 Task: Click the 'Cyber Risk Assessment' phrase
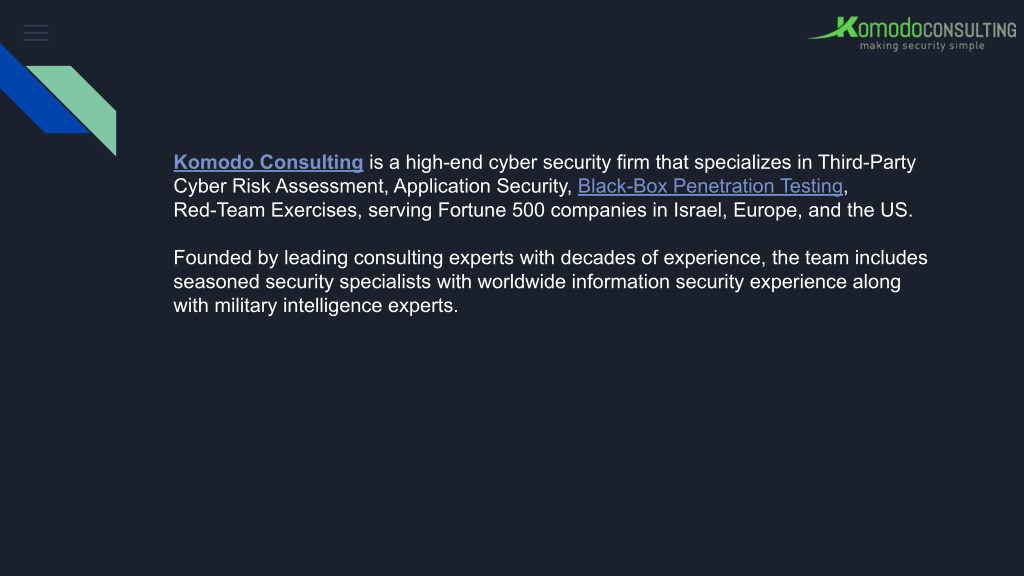tap(278, 186)
